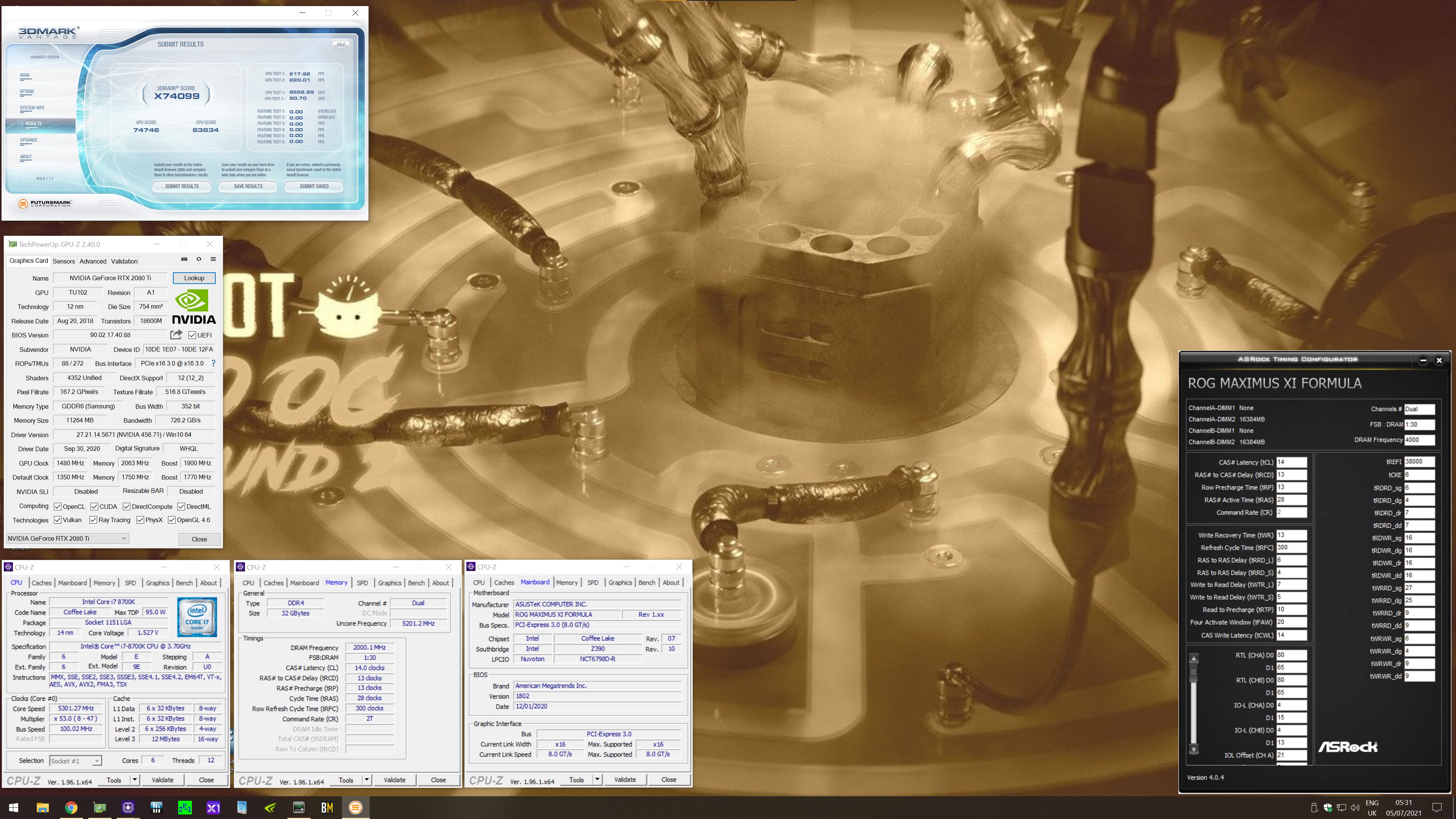1456x819 pixels.
Task: Toggle the Vulkan checkbox
Action: [x=57, y=520]
